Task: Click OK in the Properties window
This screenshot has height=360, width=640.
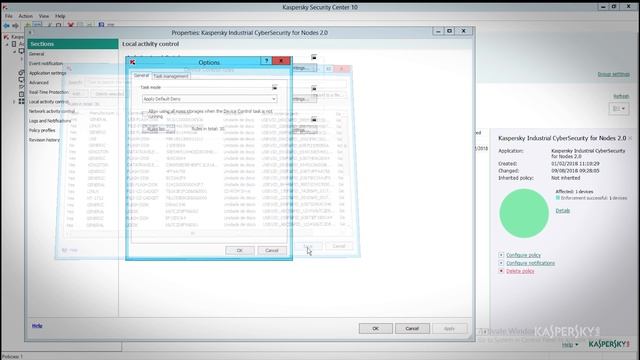Action: pos(376,329)
